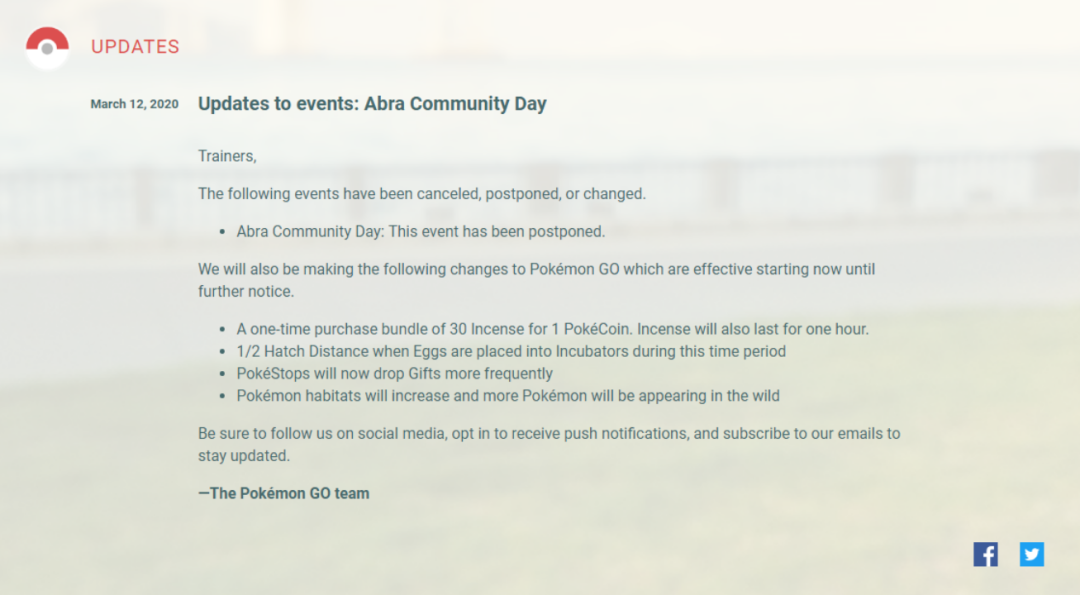This screenshot has height=595, width=1080.
Task: Share the post on Facebook
Action: click(985, 554)
